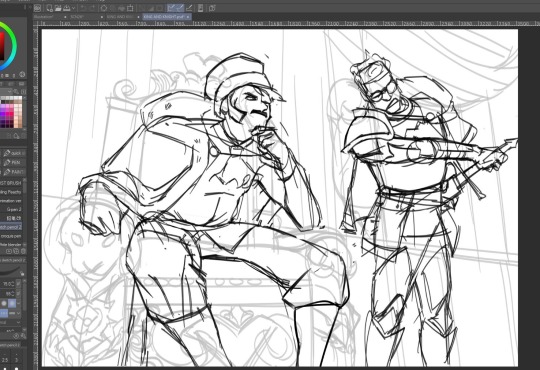
Task: Toggle Snap to Grid in toolbar
Action: tap(189, 8)
